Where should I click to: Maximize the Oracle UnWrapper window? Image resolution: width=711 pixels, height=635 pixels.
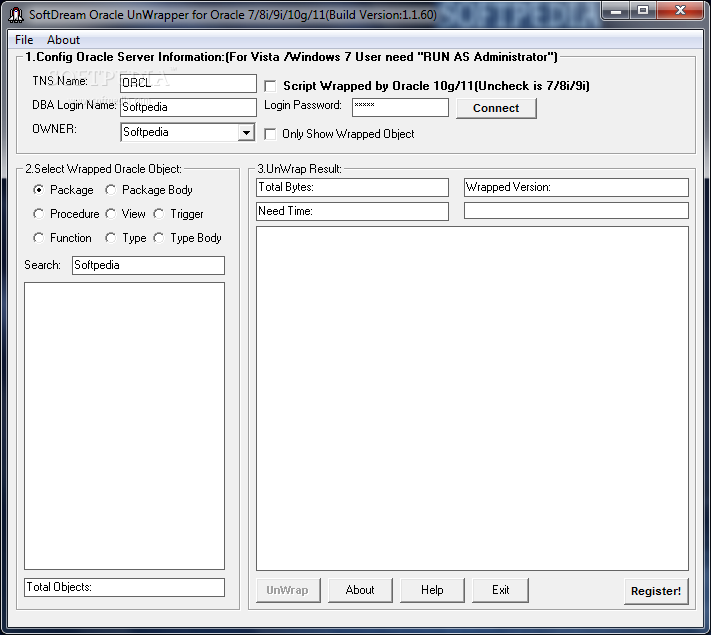(x=643, y=11)
